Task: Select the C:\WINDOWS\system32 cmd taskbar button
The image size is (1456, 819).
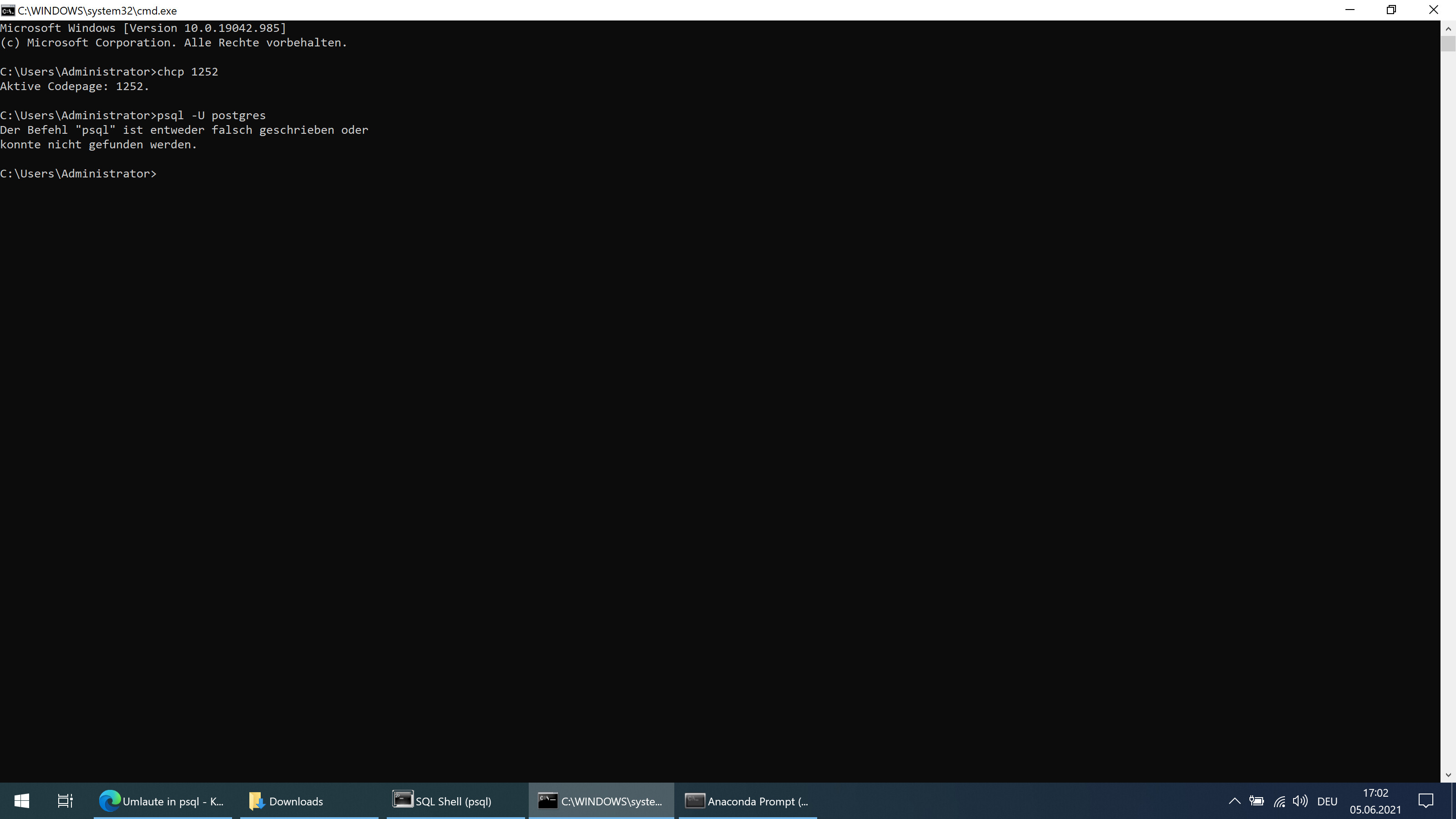Action: (x=602, y=801)
